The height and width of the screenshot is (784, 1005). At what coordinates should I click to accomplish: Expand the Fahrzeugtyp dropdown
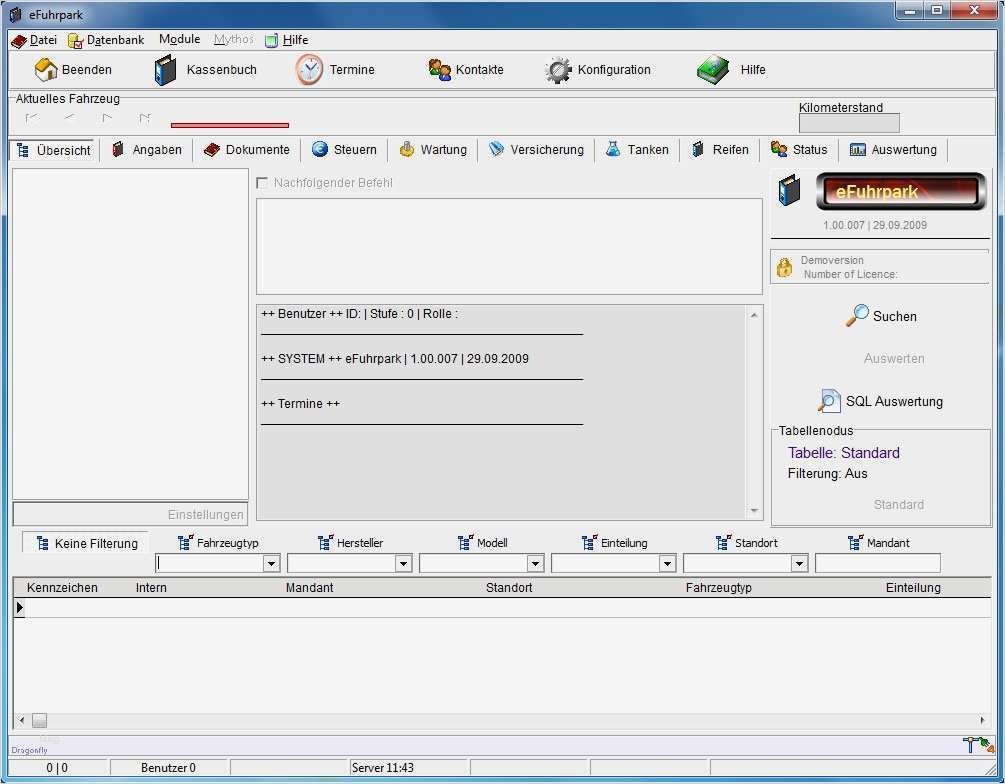272,563
